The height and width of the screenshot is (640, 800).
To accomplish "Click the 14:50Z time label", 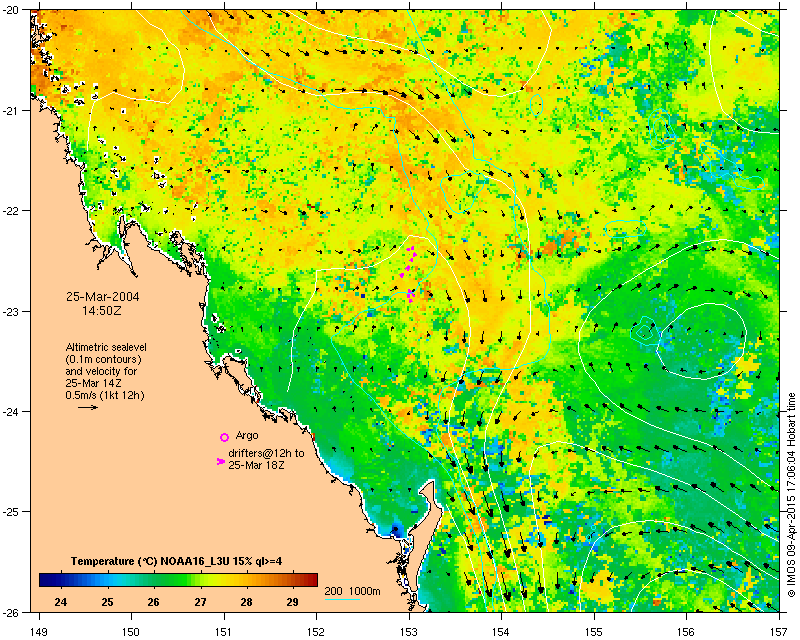I will [102, 310].
